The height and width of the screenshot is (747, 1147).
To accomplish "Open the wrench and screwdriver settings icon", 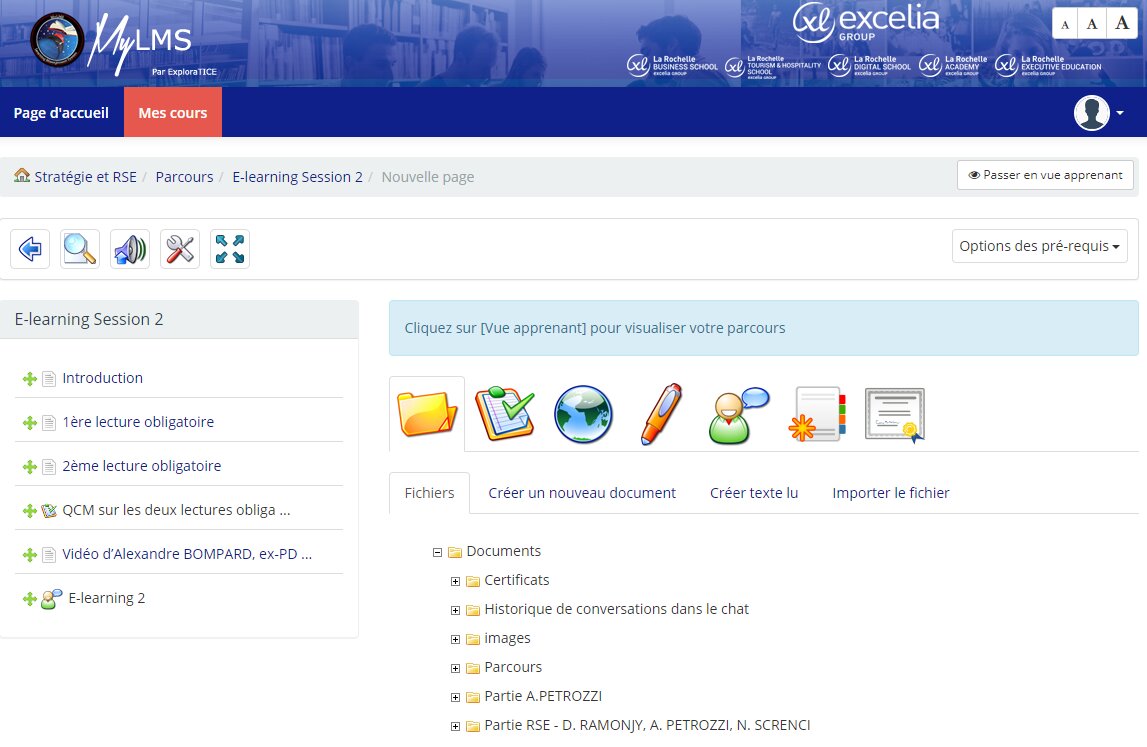I will click(x=180, y=249).
